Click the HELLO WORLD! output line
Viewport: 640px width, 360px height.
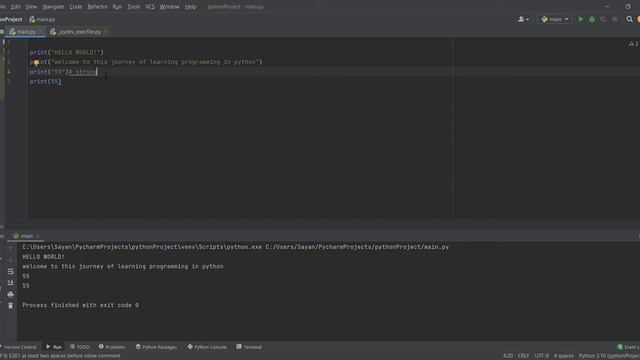pyautogui.click(x=43, y=257)
